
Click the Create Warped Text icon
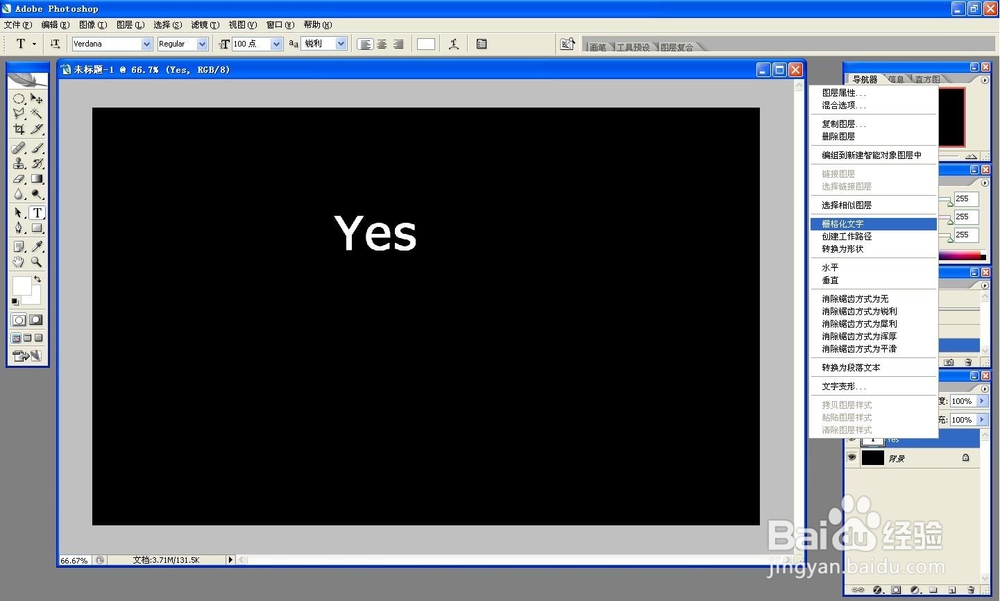[453, 44]
